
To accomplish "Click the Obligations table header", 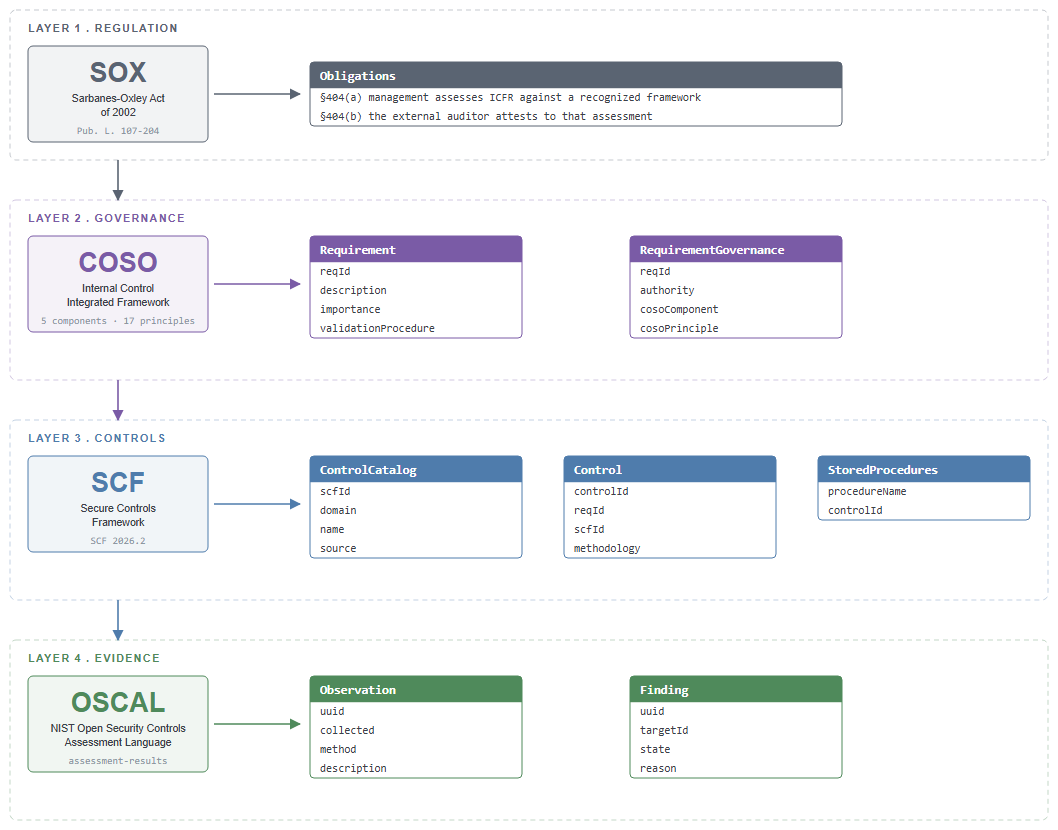I will tap(576, 76).
